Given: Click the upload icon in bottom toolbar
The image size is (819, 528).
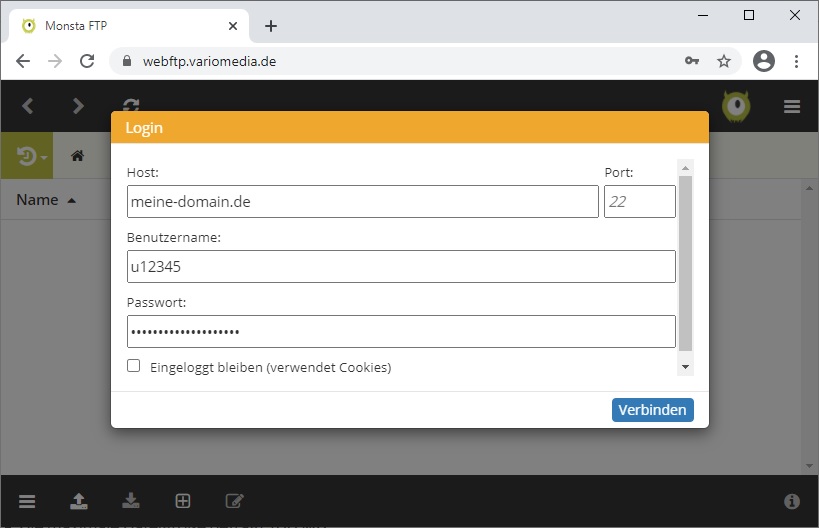Looking at the screenshot, I should (x=78, y=501).
